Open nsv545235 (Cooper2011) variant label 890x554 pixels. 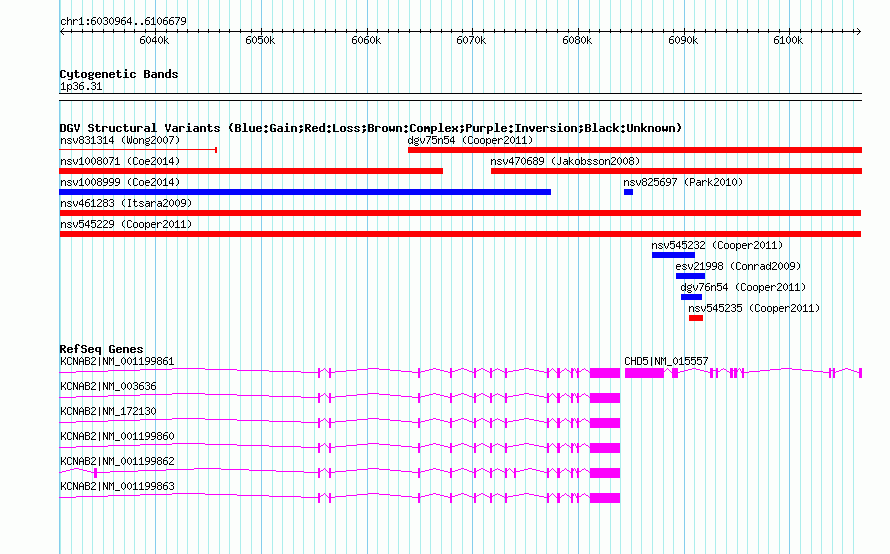click(x=754, y=308)
